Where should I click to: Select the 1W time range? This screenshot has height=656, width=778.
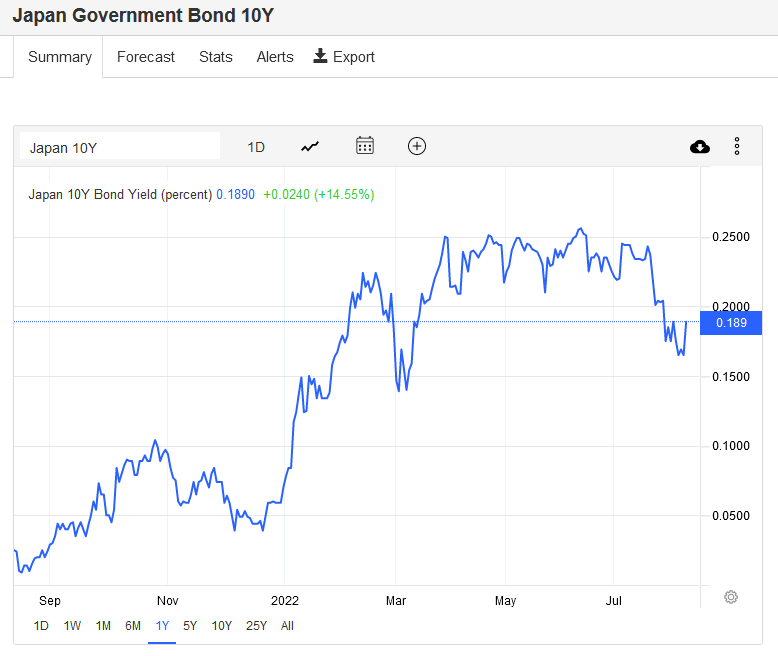pos(72,626)
